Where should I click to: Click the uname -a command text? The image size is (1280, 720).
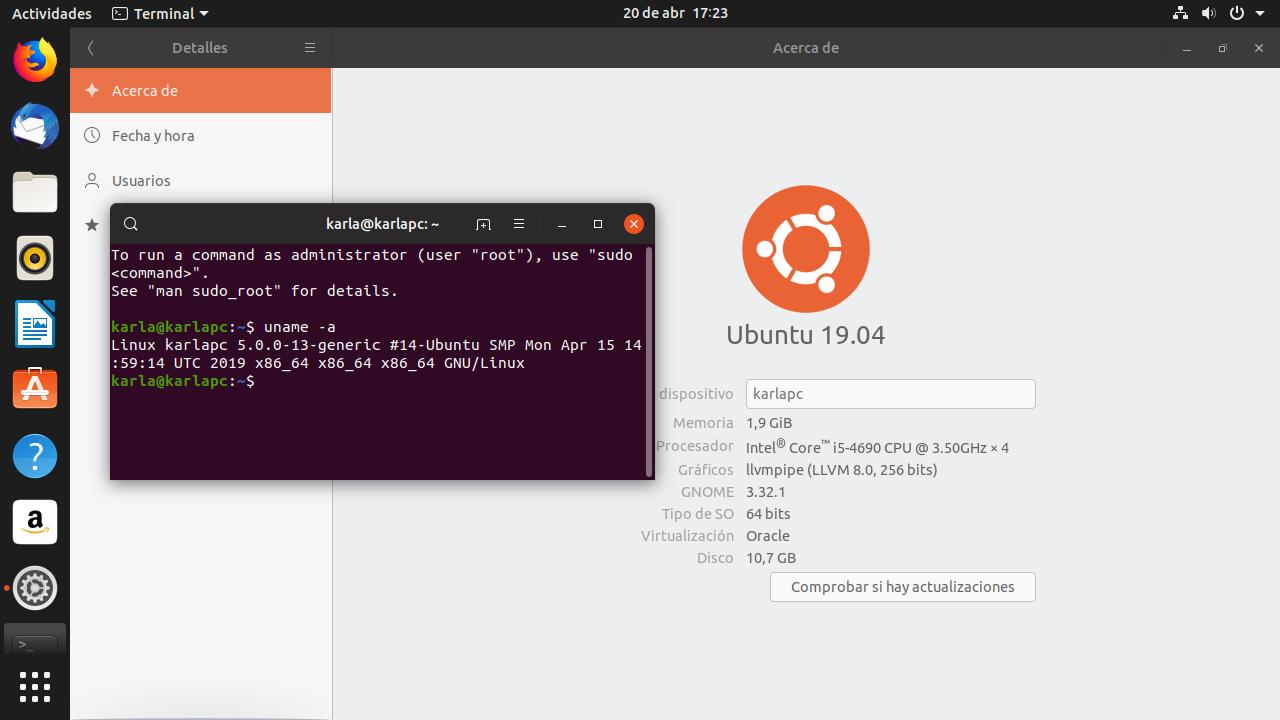(x=300, y=327)
